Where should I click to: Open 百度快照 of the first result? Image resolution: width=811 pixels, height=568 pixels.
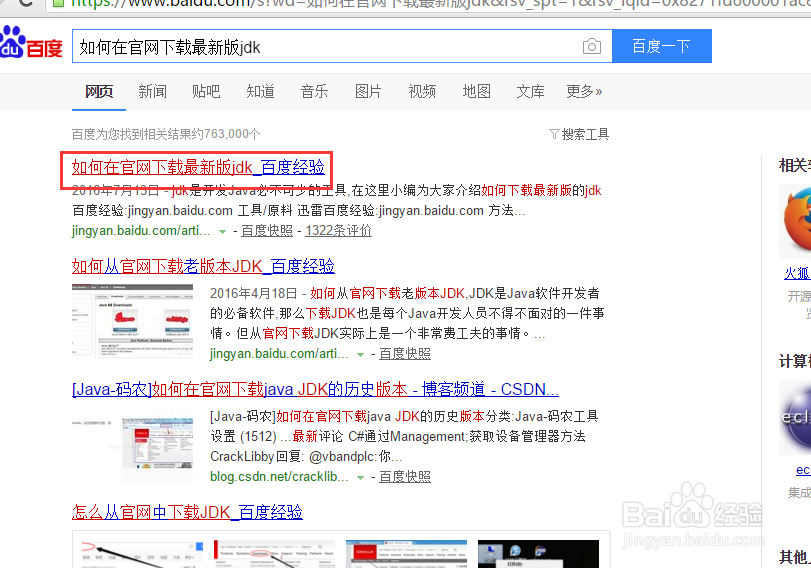267,231
